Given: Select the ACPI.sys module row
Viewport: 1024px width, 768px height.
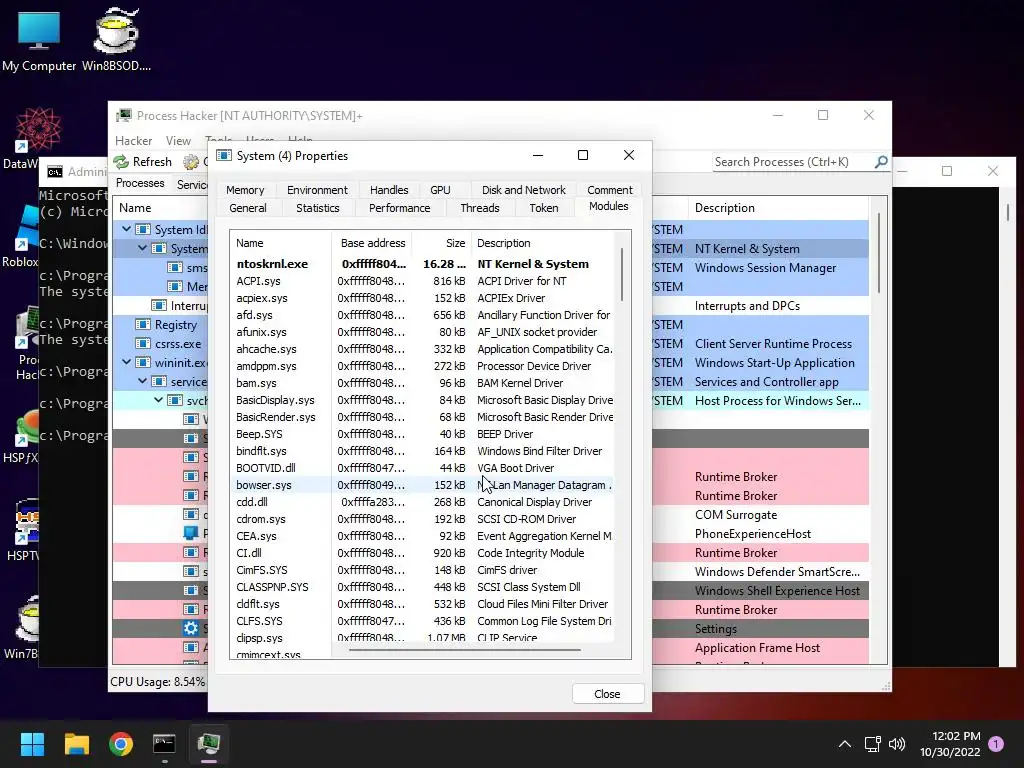Looking at the screenshot, I should 422,281.
